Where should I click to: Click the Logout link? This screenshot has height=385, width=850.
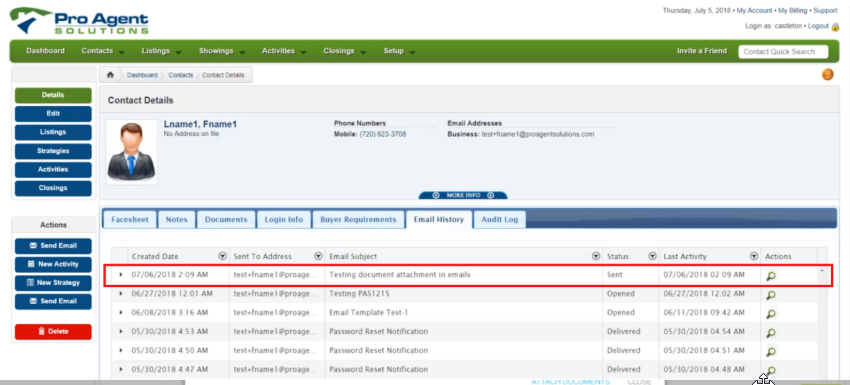coord(818,26)
